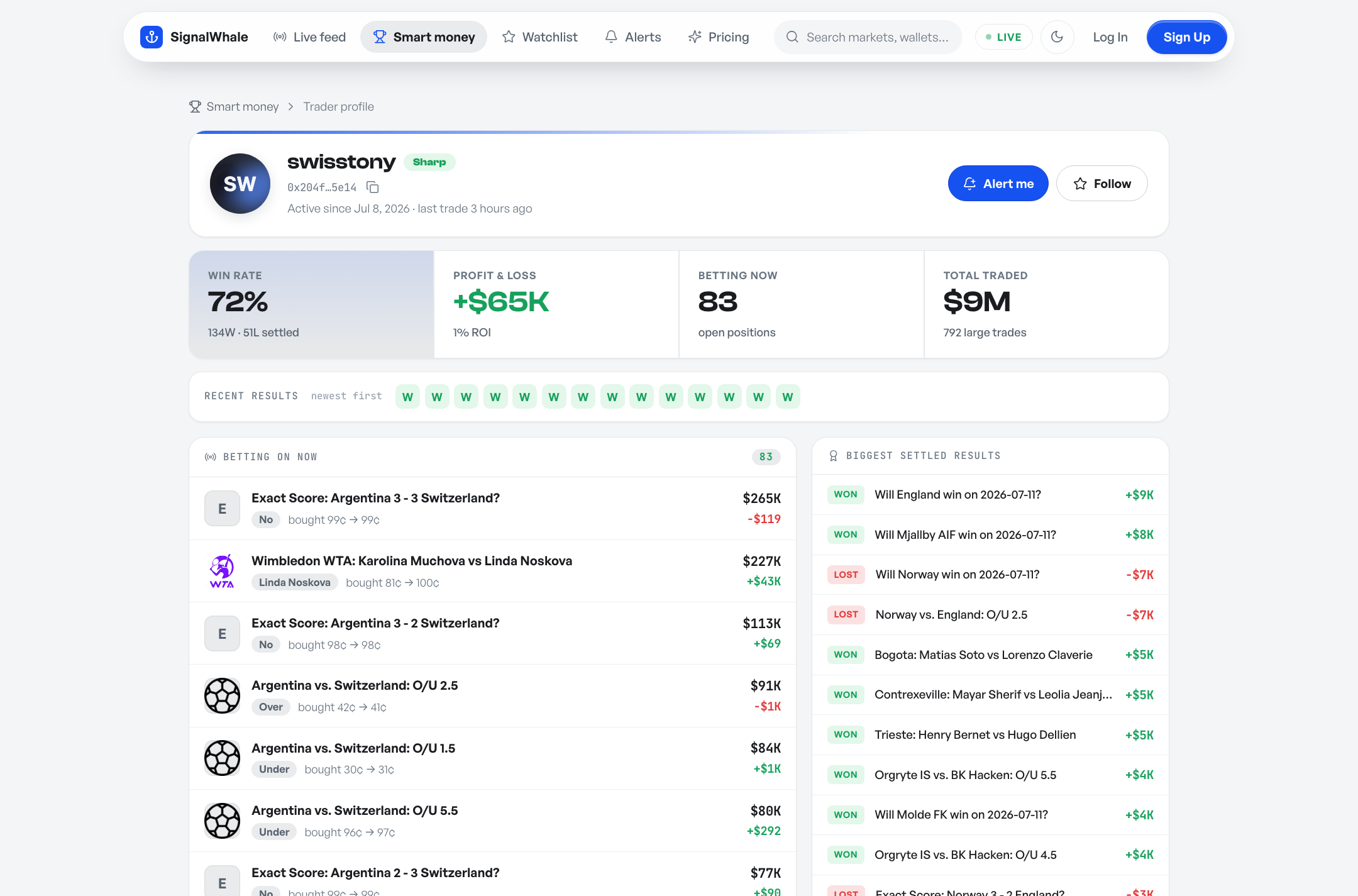Image resolution: width=1358 pixels, height=896 pixels.
Task: Switch to the Watchlist tab
Action: point(540,37)
